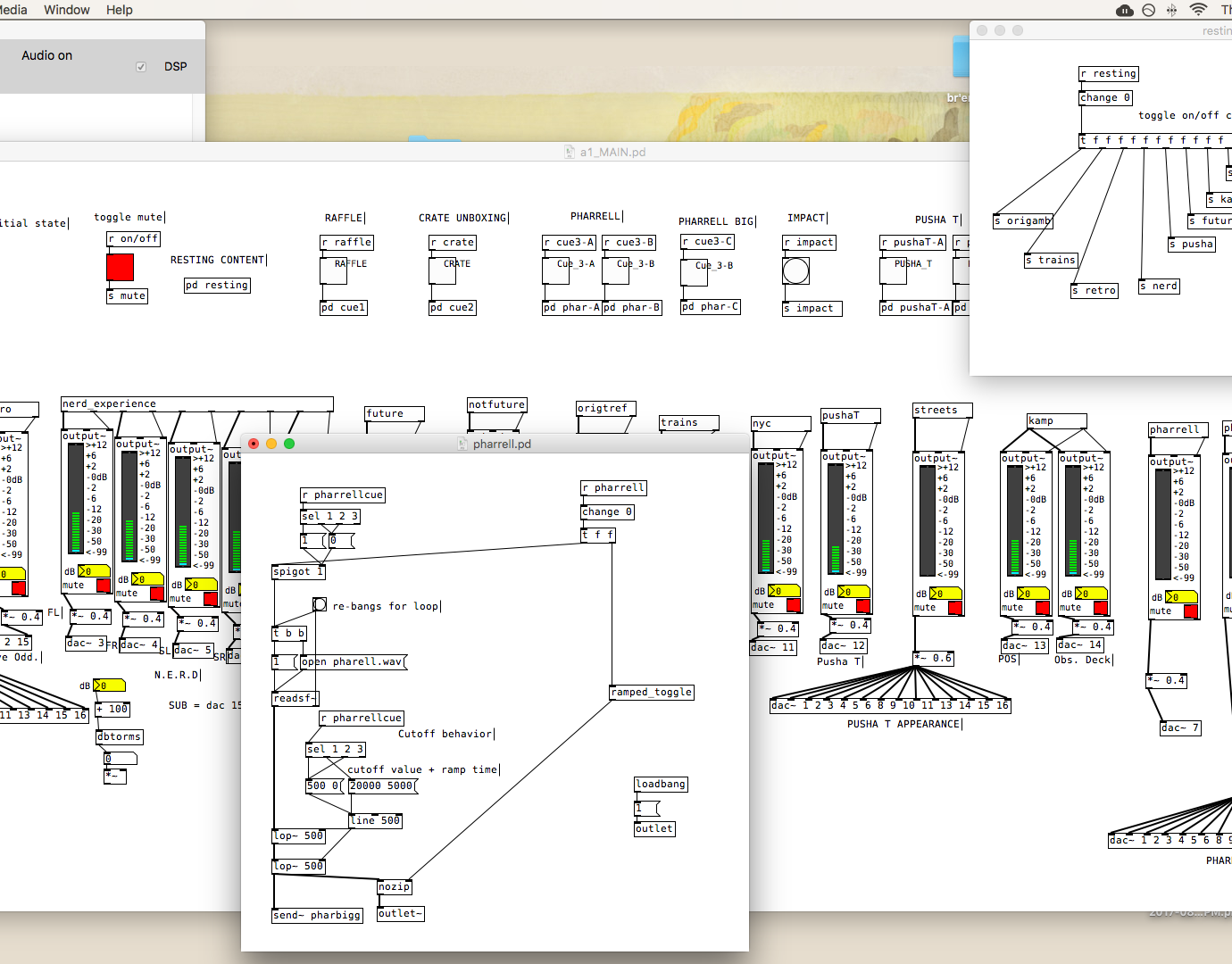Click the impact bang circle

pyautogui.click(x=795, y=270)
